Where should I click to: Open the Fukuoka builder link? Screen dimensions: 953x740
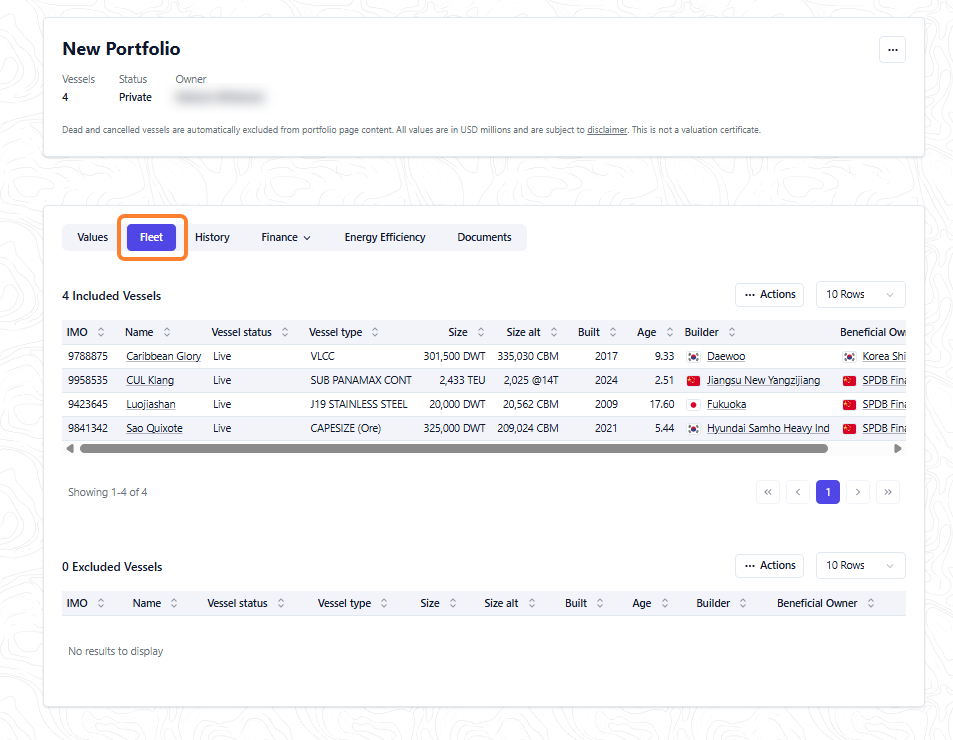point(726,405)
